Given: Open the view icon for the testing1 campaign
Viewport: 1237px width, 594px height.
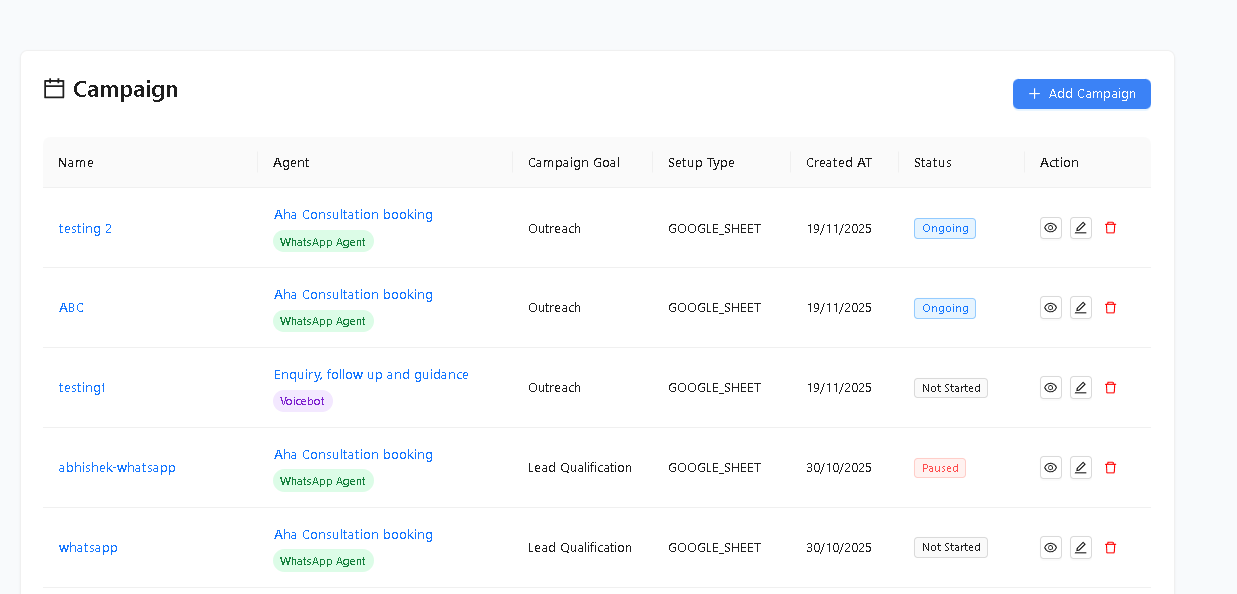Looking at the screenshot, I should click(x=1050, y=388).
